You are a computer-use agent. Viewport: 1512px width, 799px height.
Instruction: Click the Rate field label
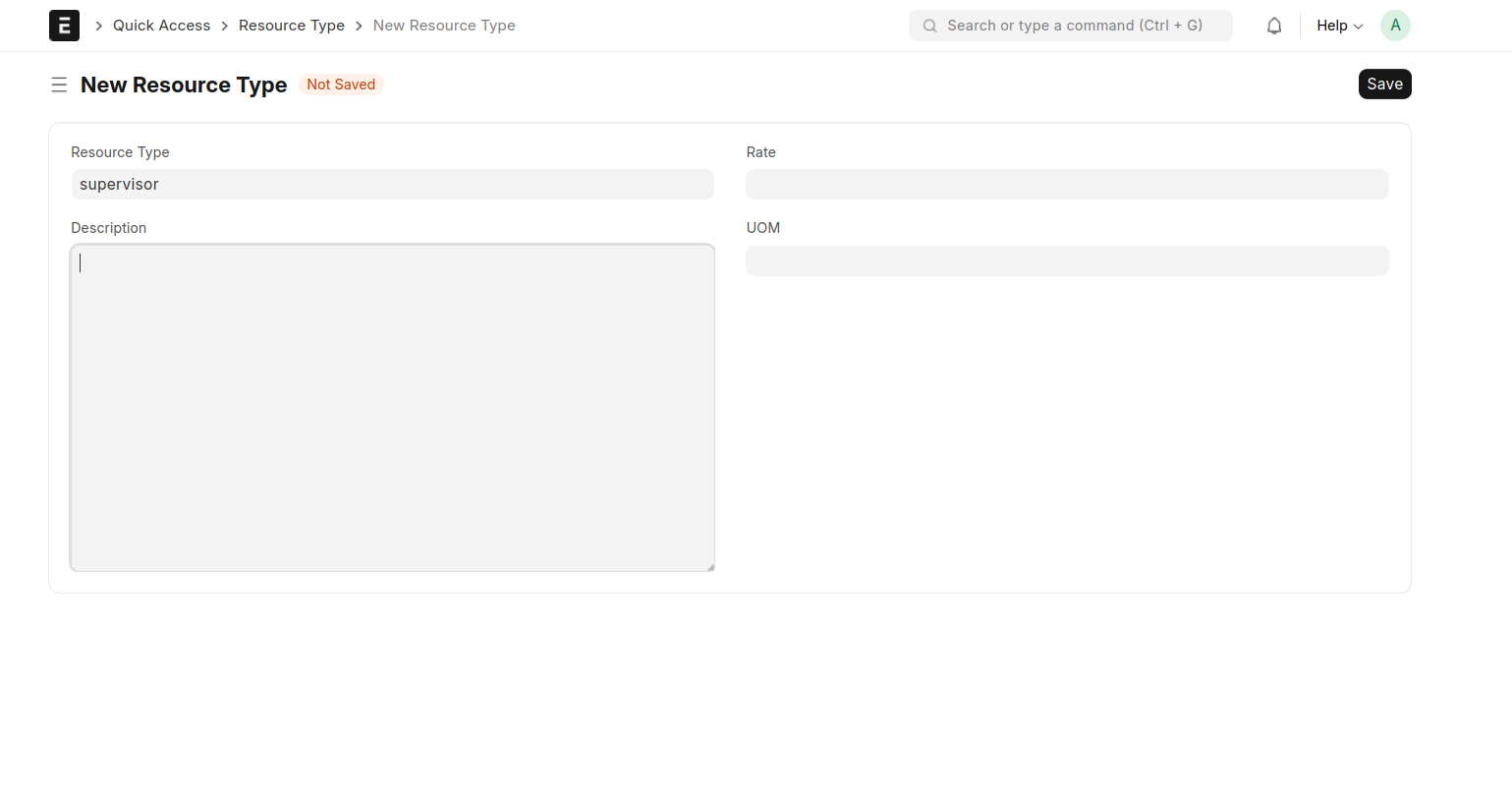(760, 152)
